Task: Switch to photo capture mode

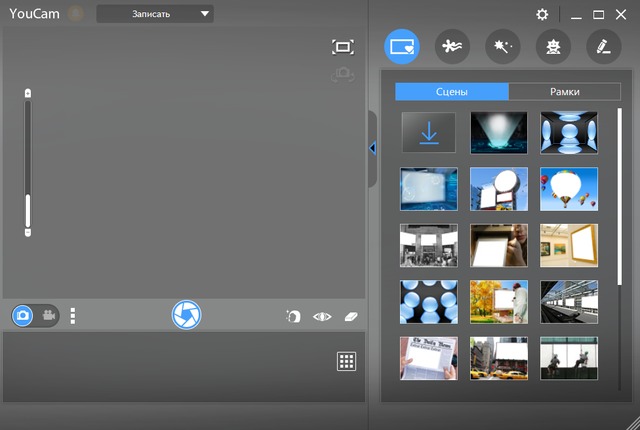Action: [24, 316]
